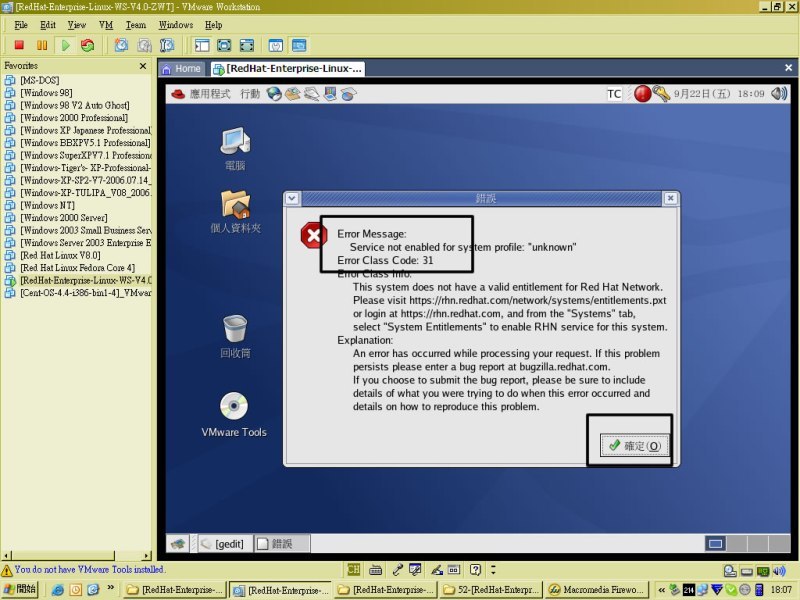800x600 pixels.
Task: Open the volume control speaker in the guest panel
Action: [x=779, y=94]
